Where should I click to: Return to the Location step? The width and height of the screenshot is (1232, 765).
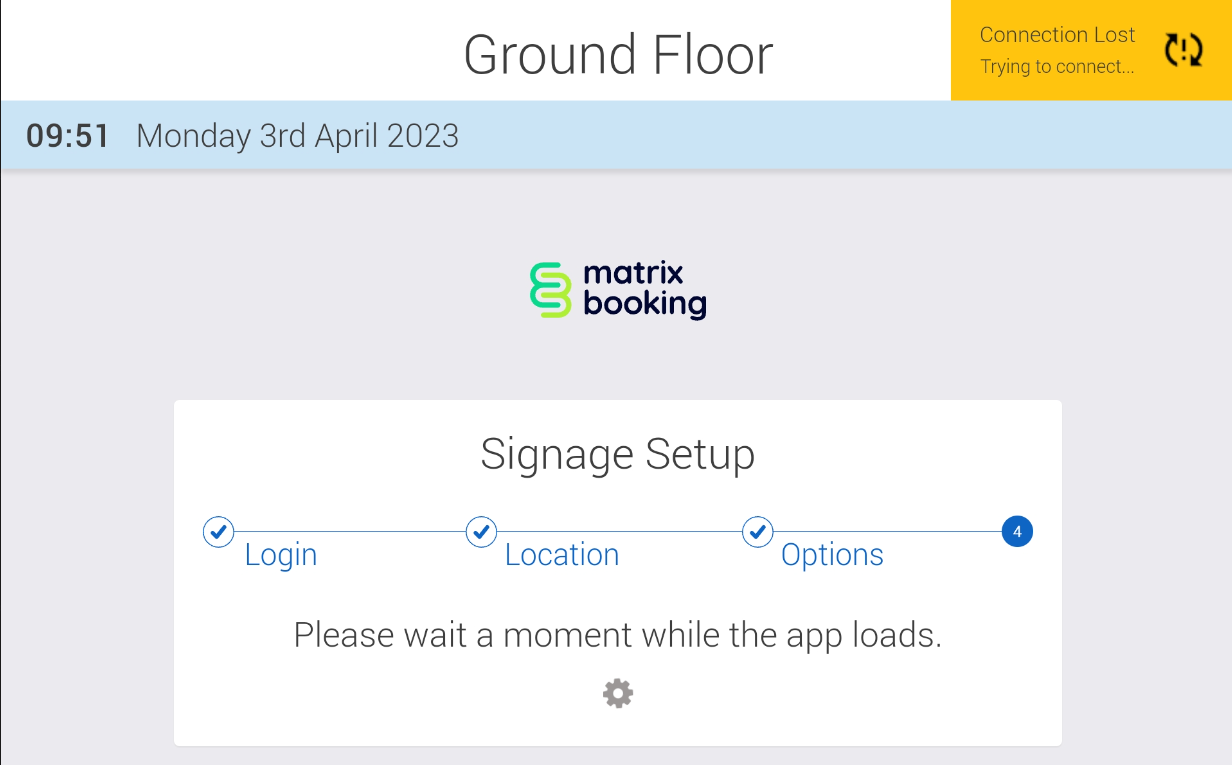coord(562,555)
